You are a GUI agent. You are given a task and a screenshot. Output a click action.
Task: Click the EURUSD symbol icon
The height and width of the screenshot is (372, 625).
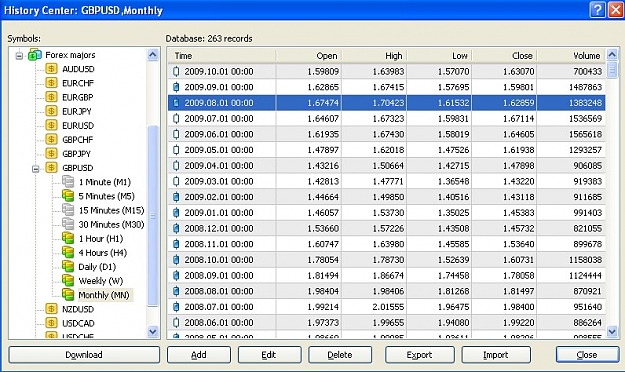point(51,125)
